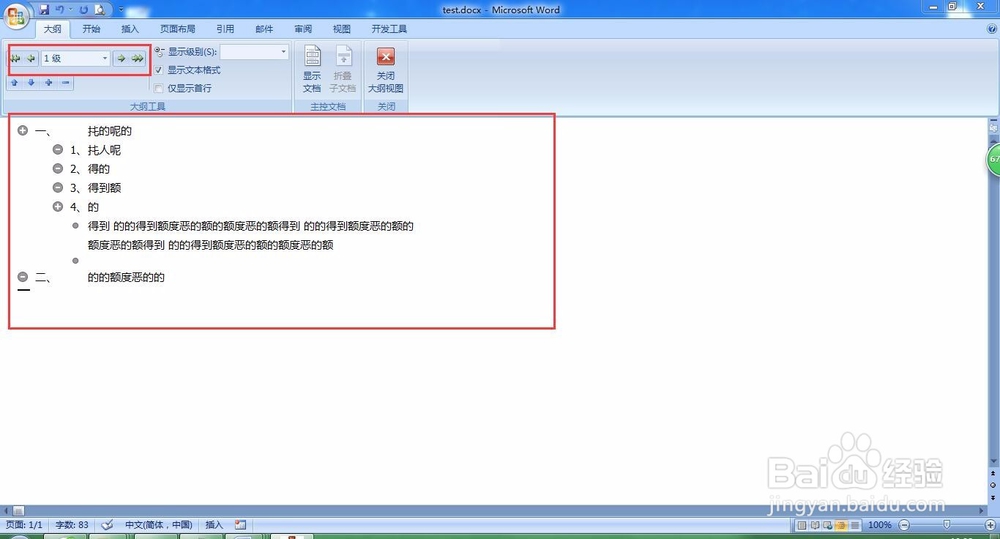Click the proofing check icon in status bar

tap(107, 524)
